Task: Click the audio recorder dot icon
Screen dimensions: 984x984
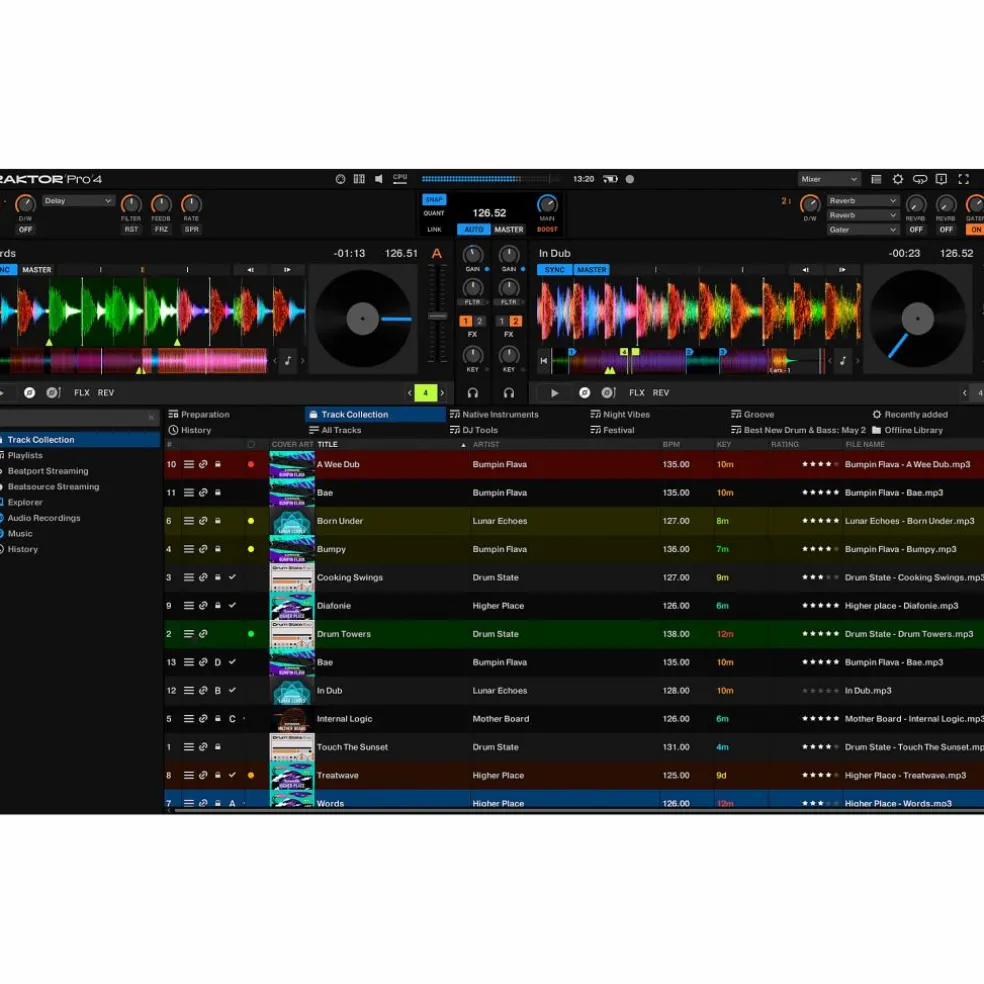Action: [629, 179]
